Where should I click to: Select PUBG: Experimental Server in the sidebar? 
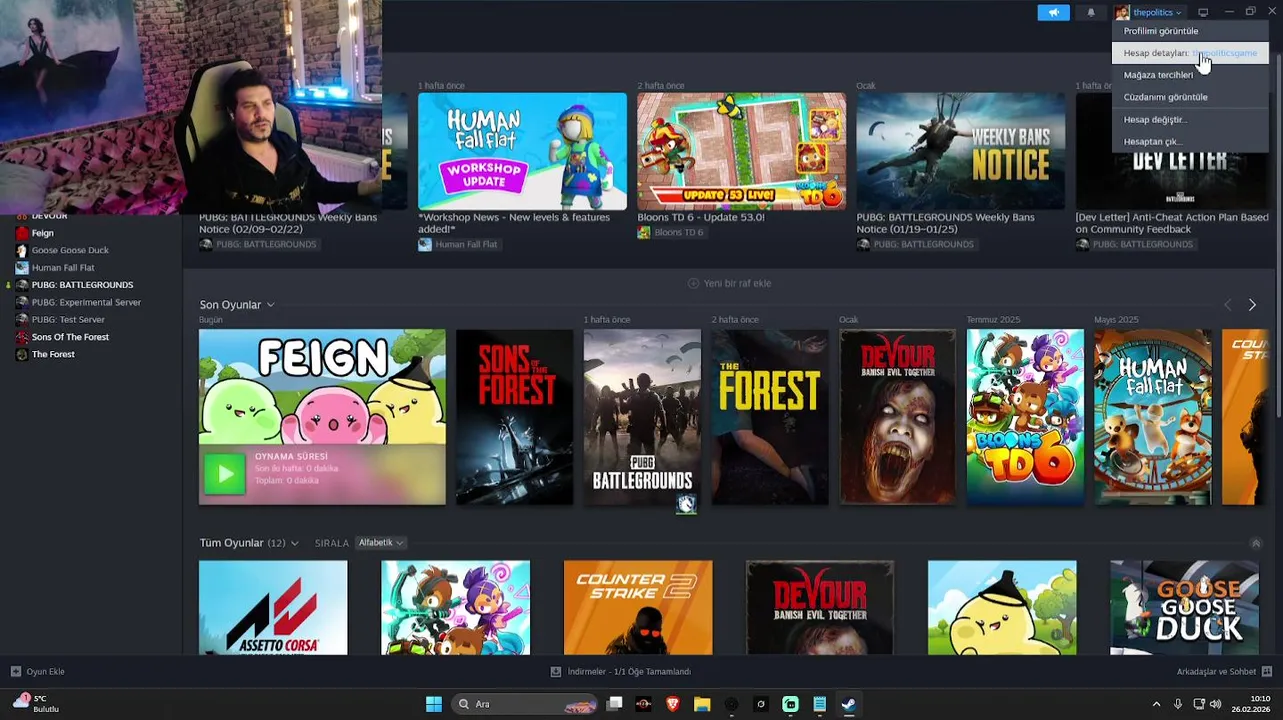coord(86,302)
